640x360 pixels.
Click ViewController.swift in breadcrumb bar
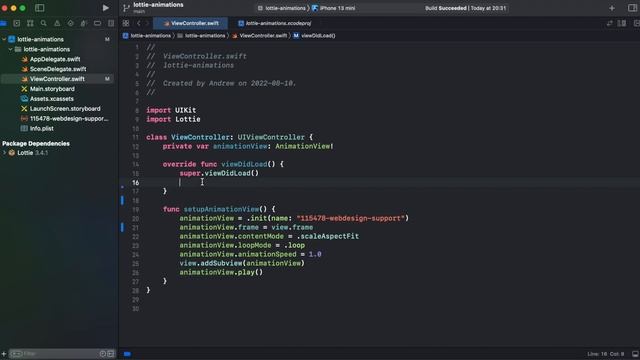tap(260, 36)
